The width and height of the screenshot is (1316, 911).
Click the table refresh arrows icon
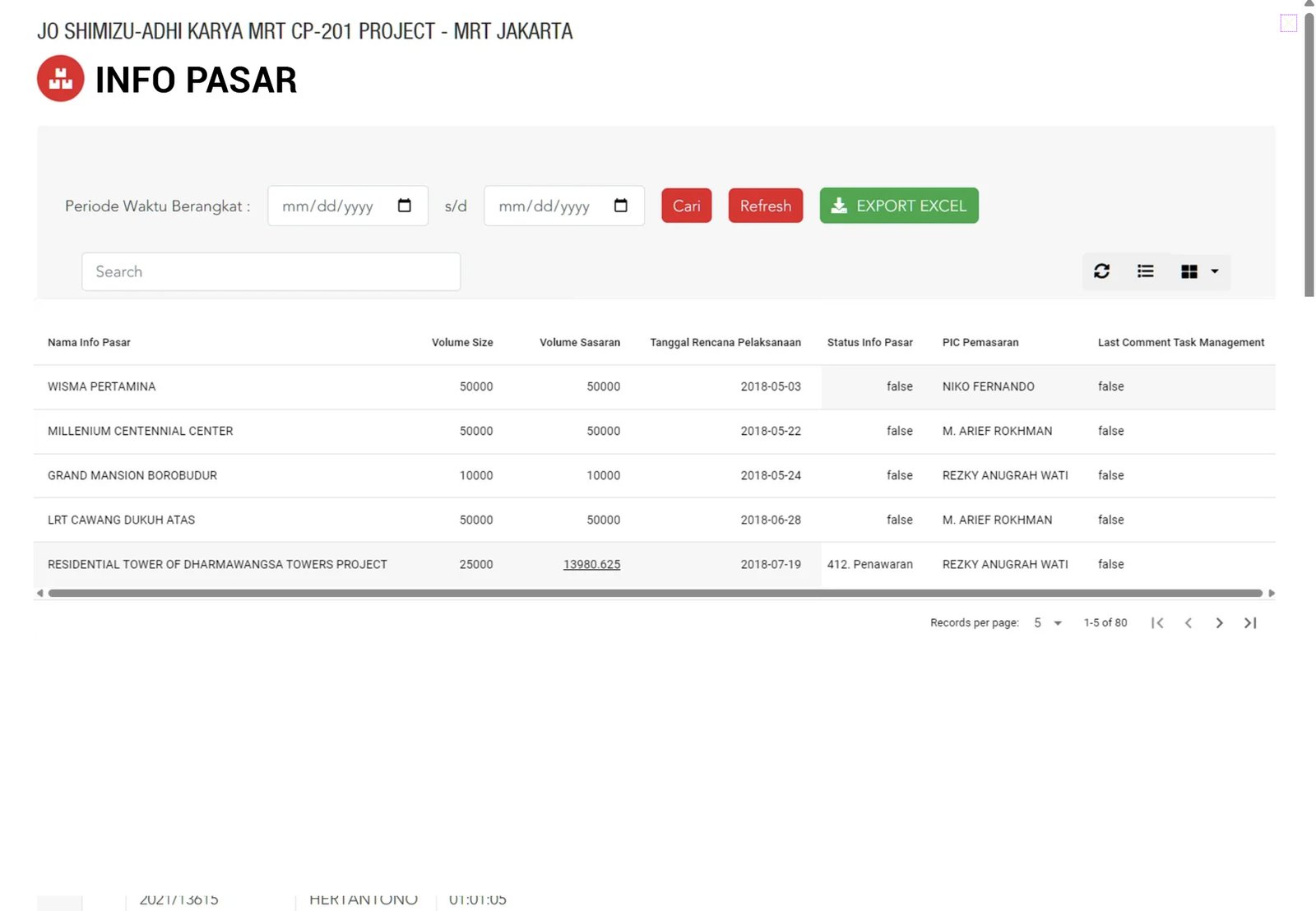(1101, 271)
